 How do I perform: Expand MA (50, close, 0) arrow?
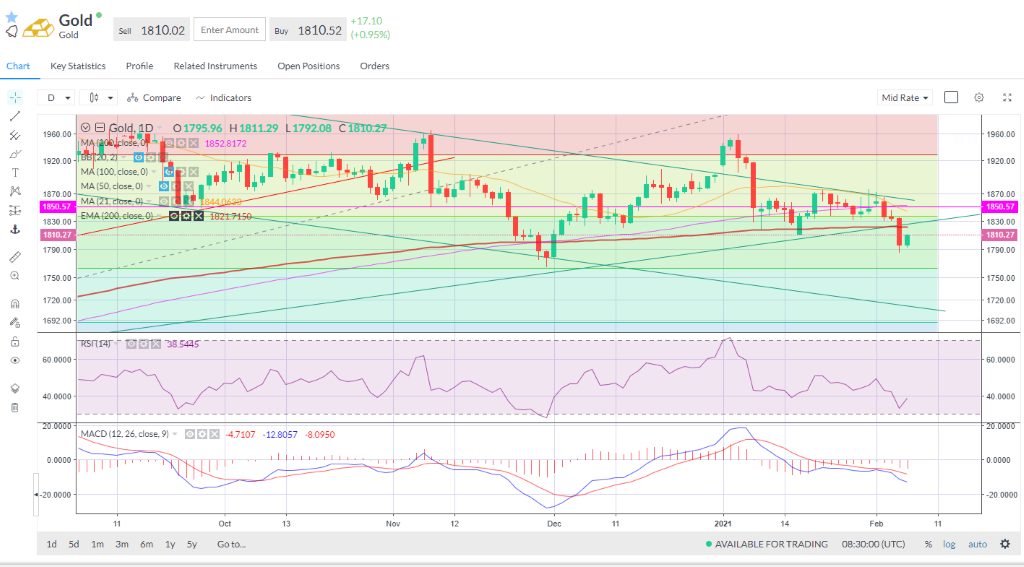tap(149, 186)
